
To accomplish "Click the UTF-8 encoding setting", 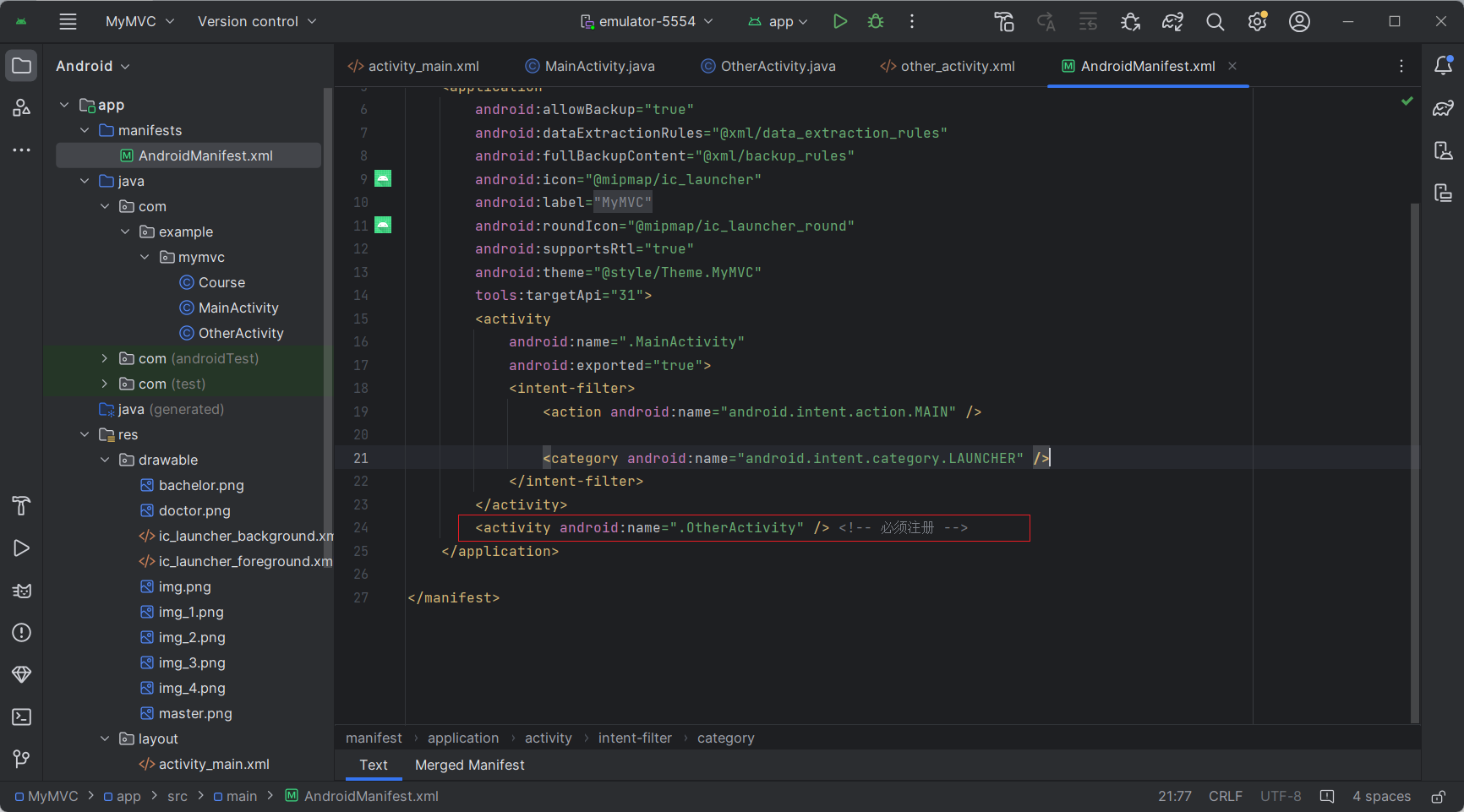I will 1281,796.
